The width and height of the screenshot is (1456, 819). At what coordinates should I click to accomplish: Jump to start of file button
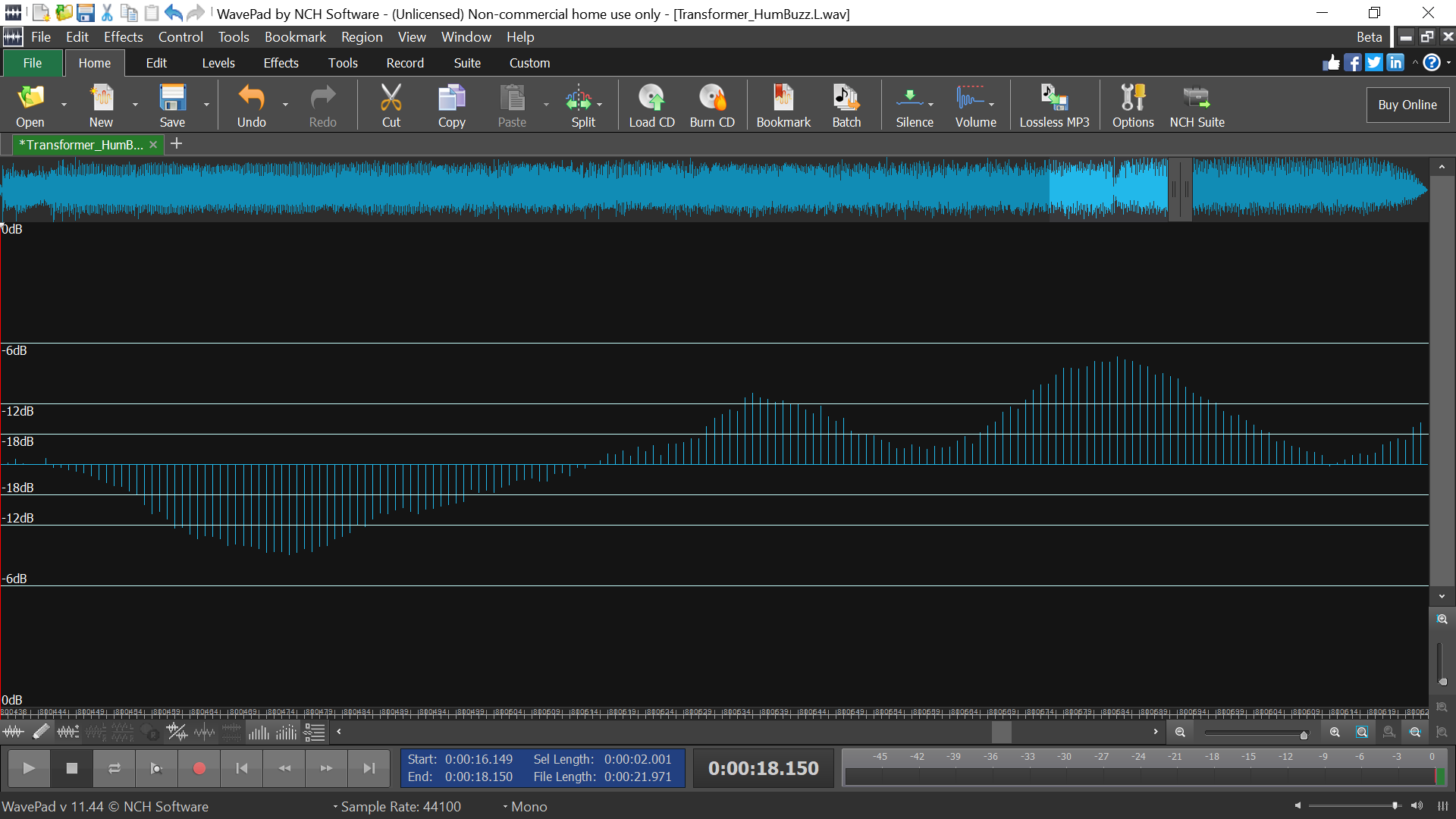pos(242,768)
